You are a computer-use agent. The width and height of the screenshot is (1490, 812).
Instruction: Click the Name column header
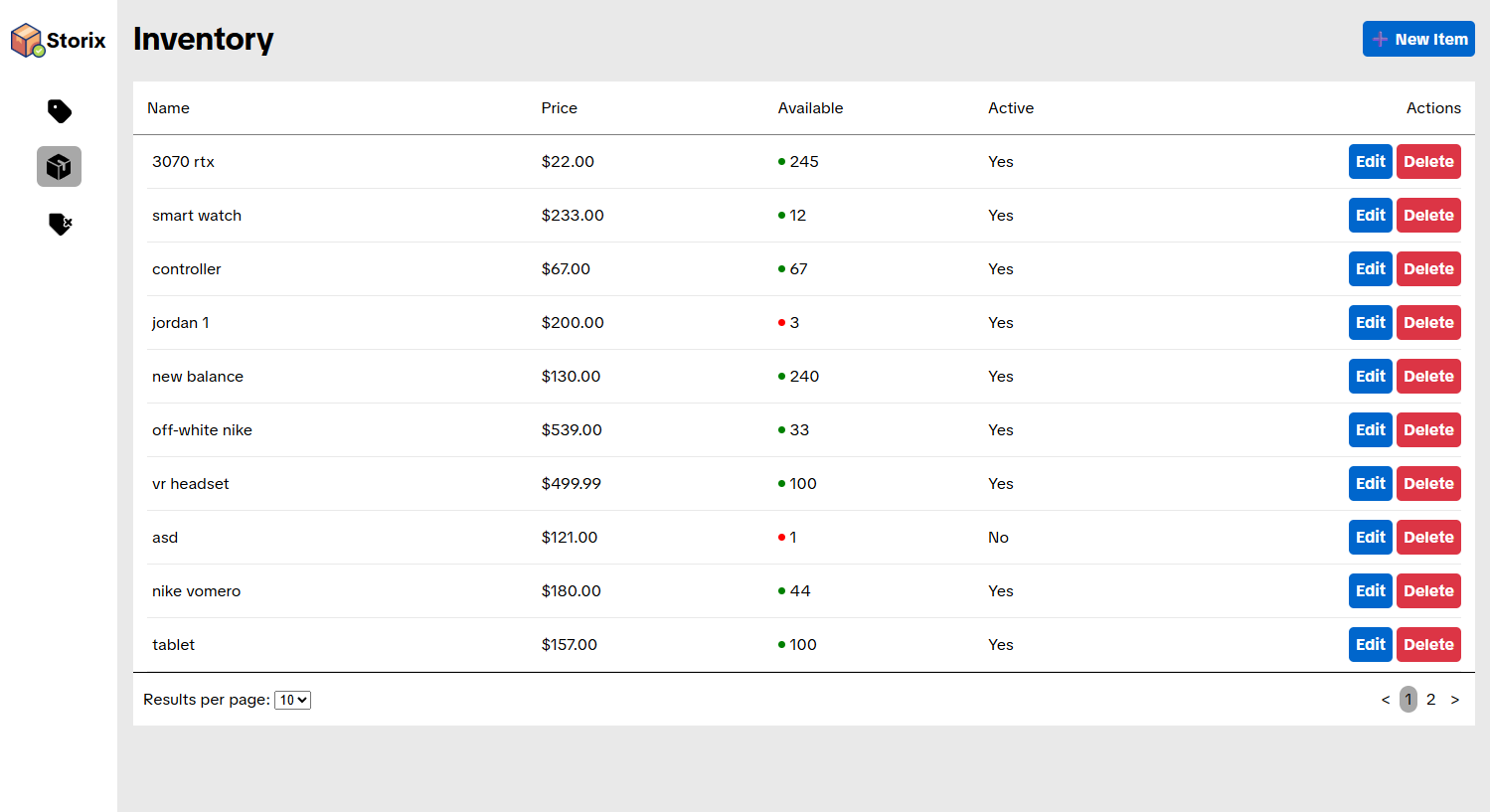(168, 108)
